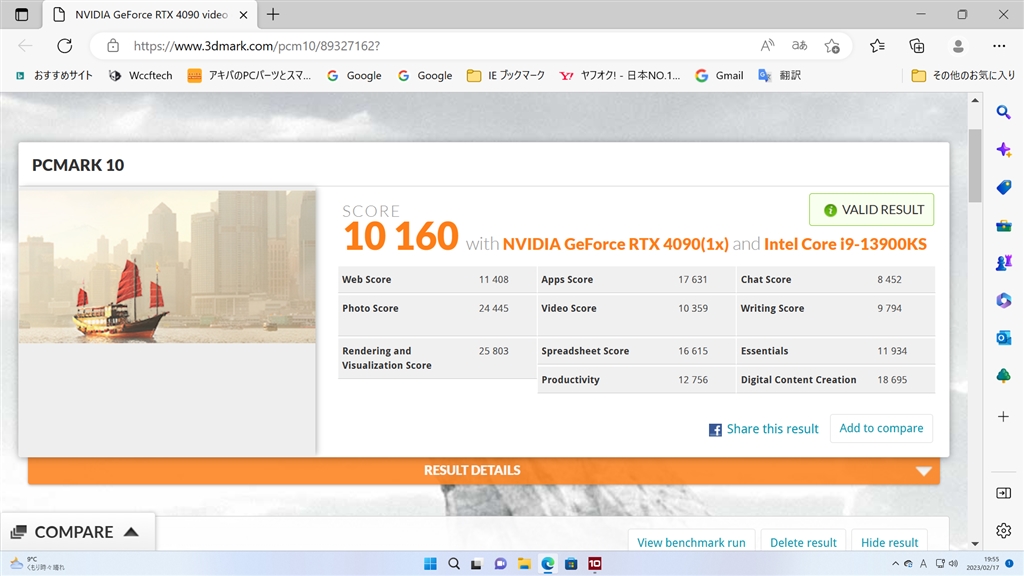Open the PCMark 10 taskbar app
The height and width of the screenshot is (576, 1024).
594,564
